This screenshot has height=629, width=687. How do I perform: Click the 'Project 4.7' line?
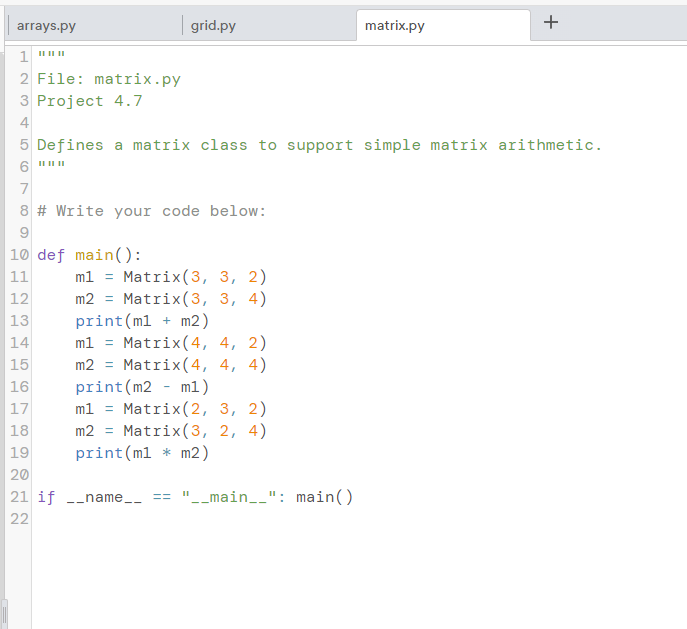pos(89,101)
